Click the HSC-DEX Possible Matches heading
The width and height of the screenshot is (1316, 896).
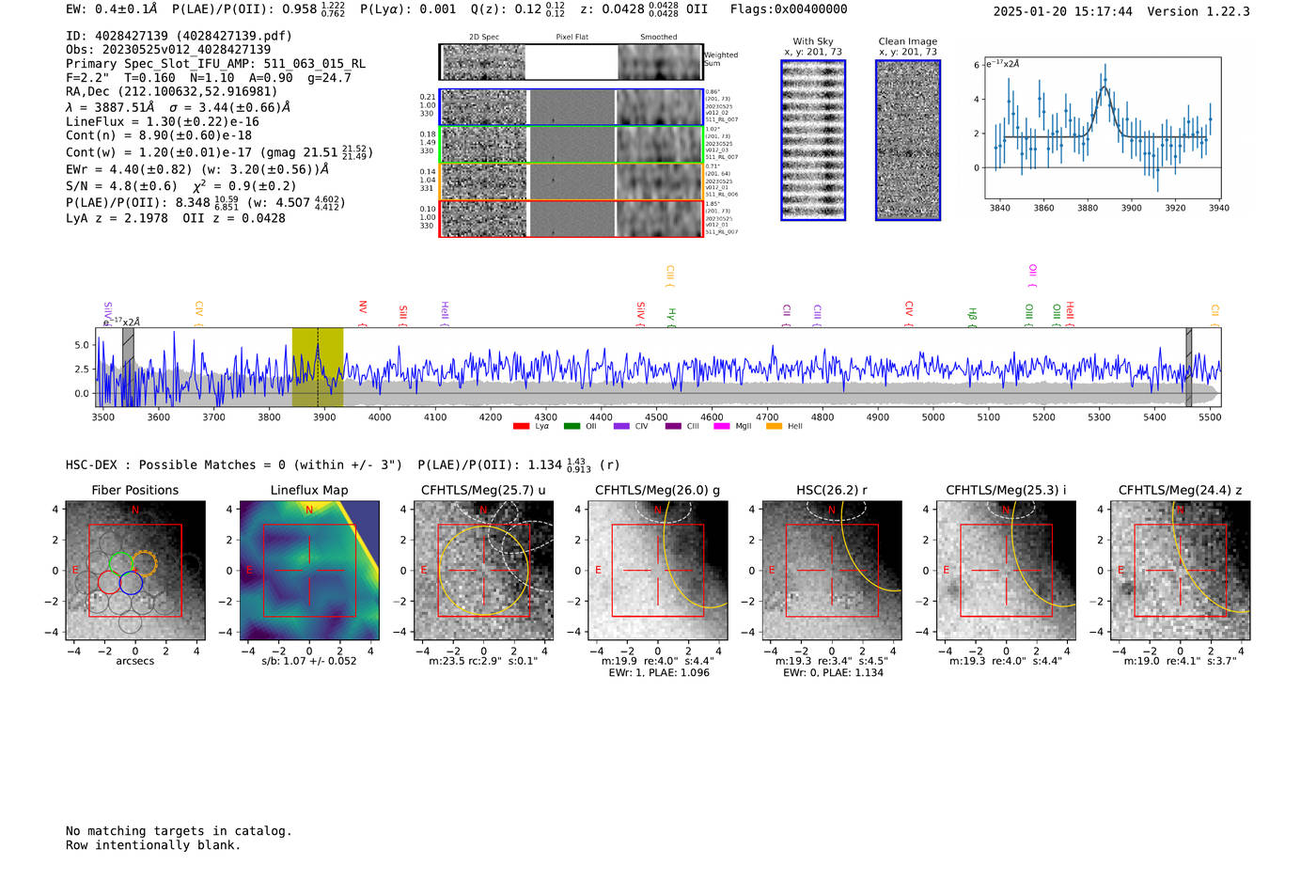(234, 465)
